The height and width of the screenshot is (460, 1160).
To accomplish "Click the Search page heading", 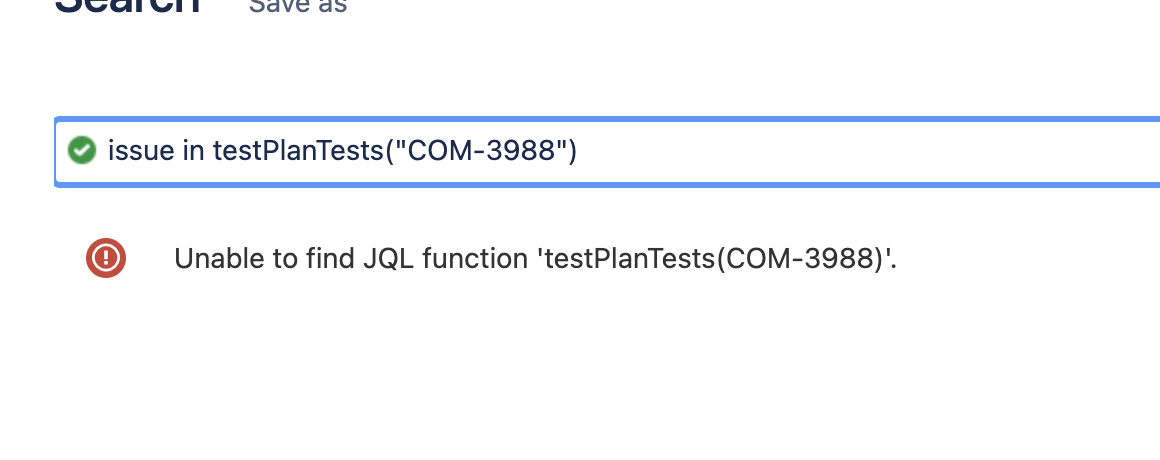I will (x=127, y=4).
